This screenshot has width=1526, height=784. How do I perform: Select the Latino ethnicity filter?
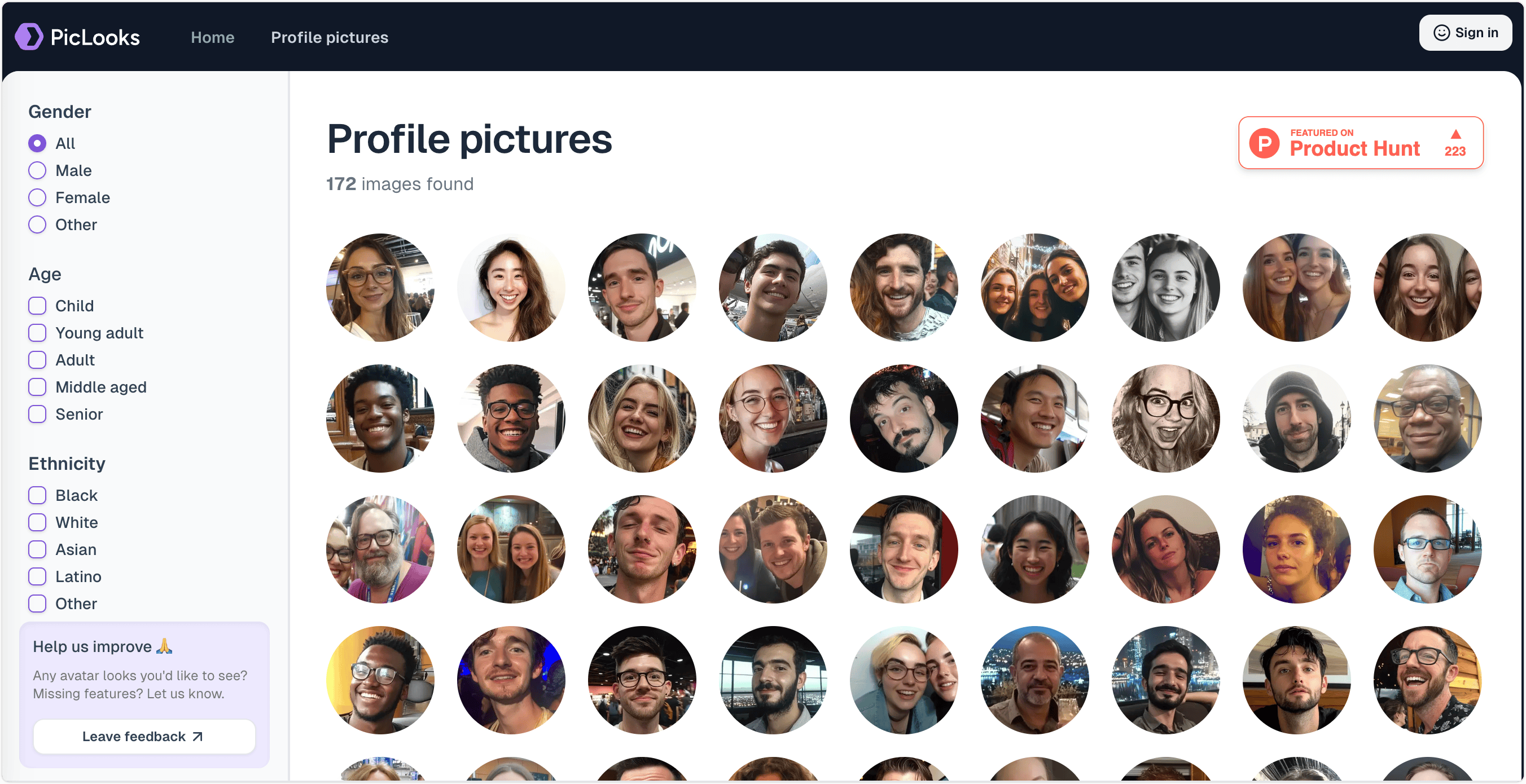(x=38, y=576)
